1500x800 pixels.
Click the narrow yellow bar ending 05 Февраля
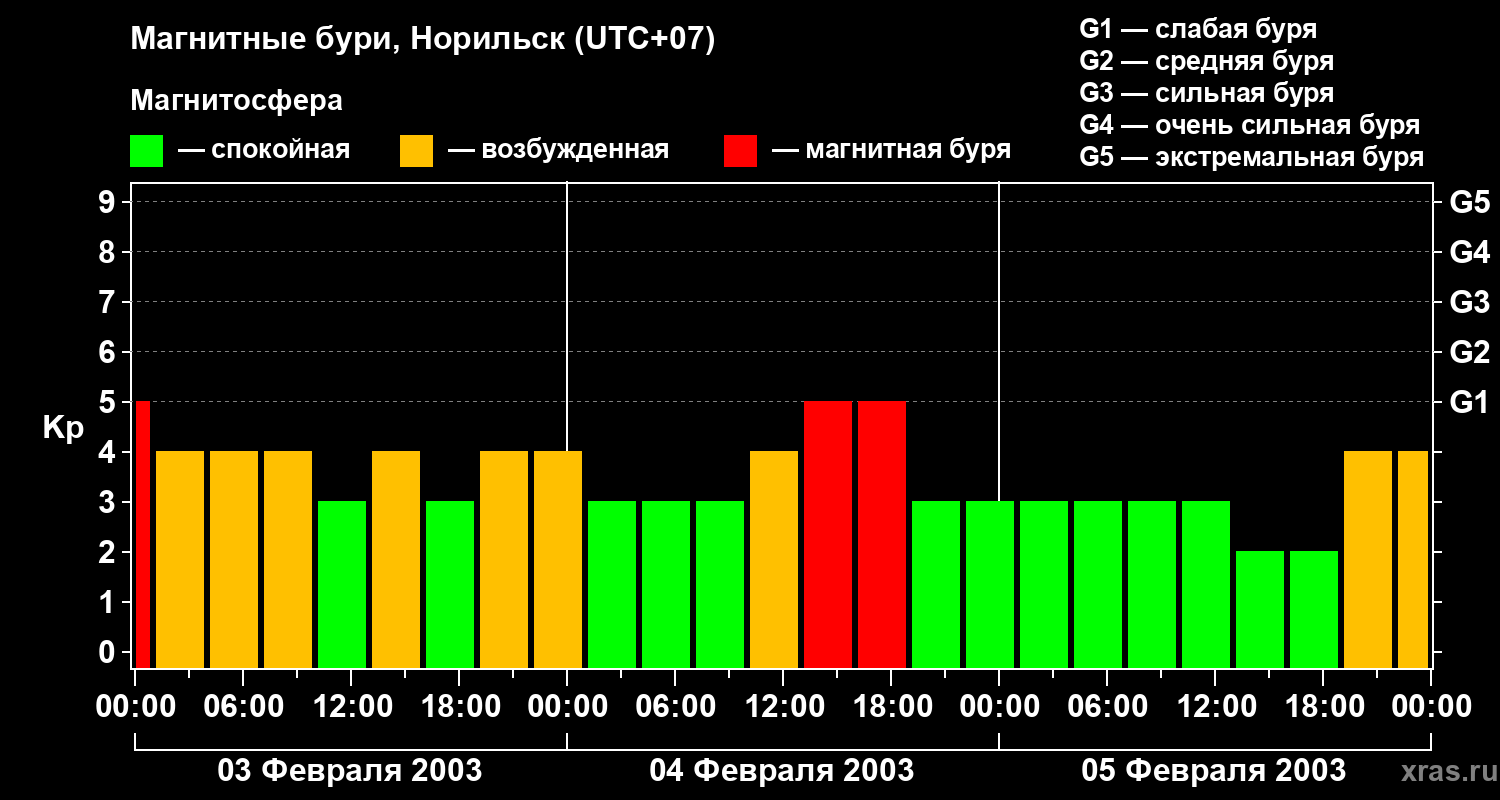(1413, 559)
